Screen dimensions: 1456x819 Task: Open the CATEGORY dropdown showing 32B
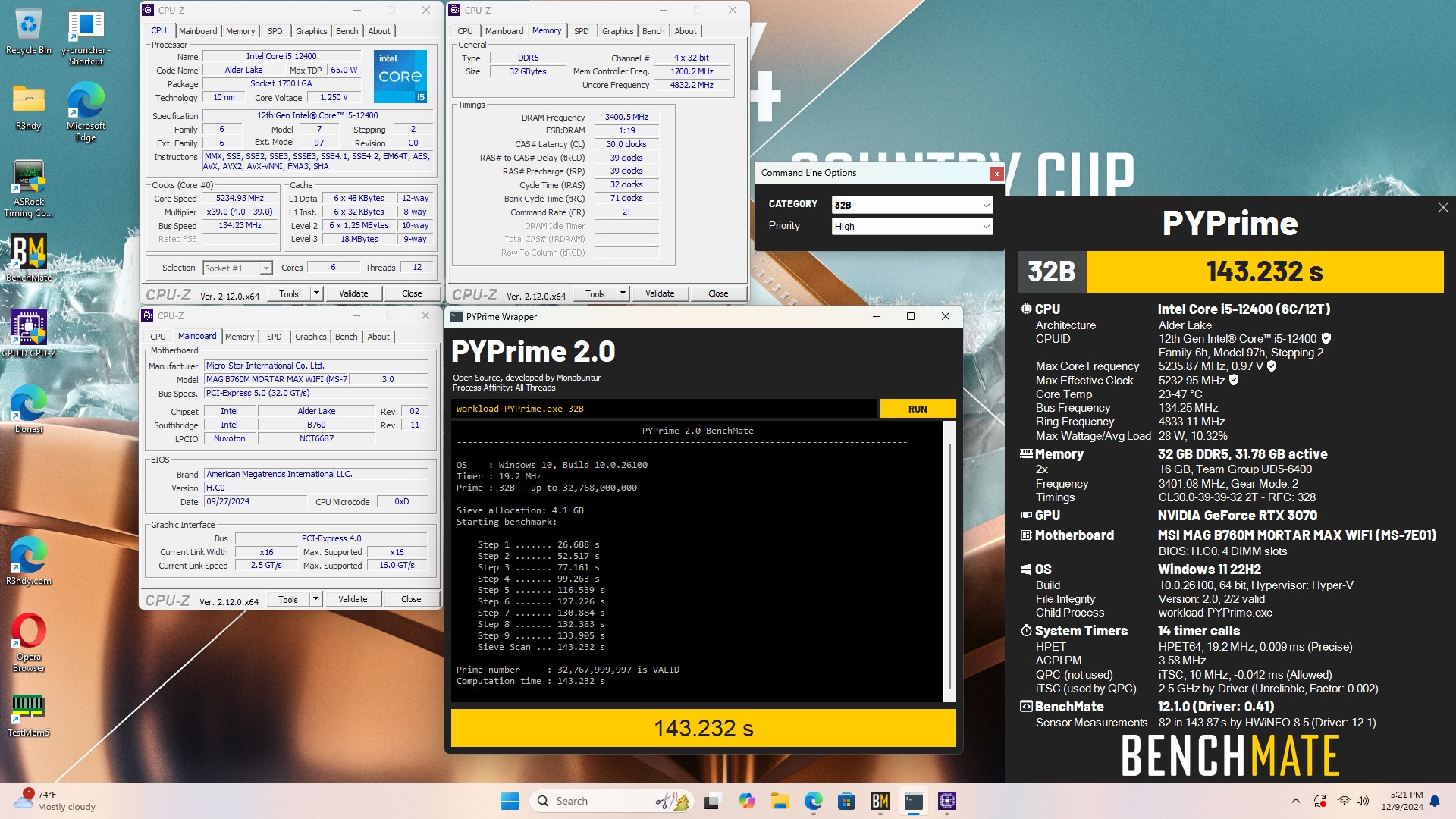point(912,205)
